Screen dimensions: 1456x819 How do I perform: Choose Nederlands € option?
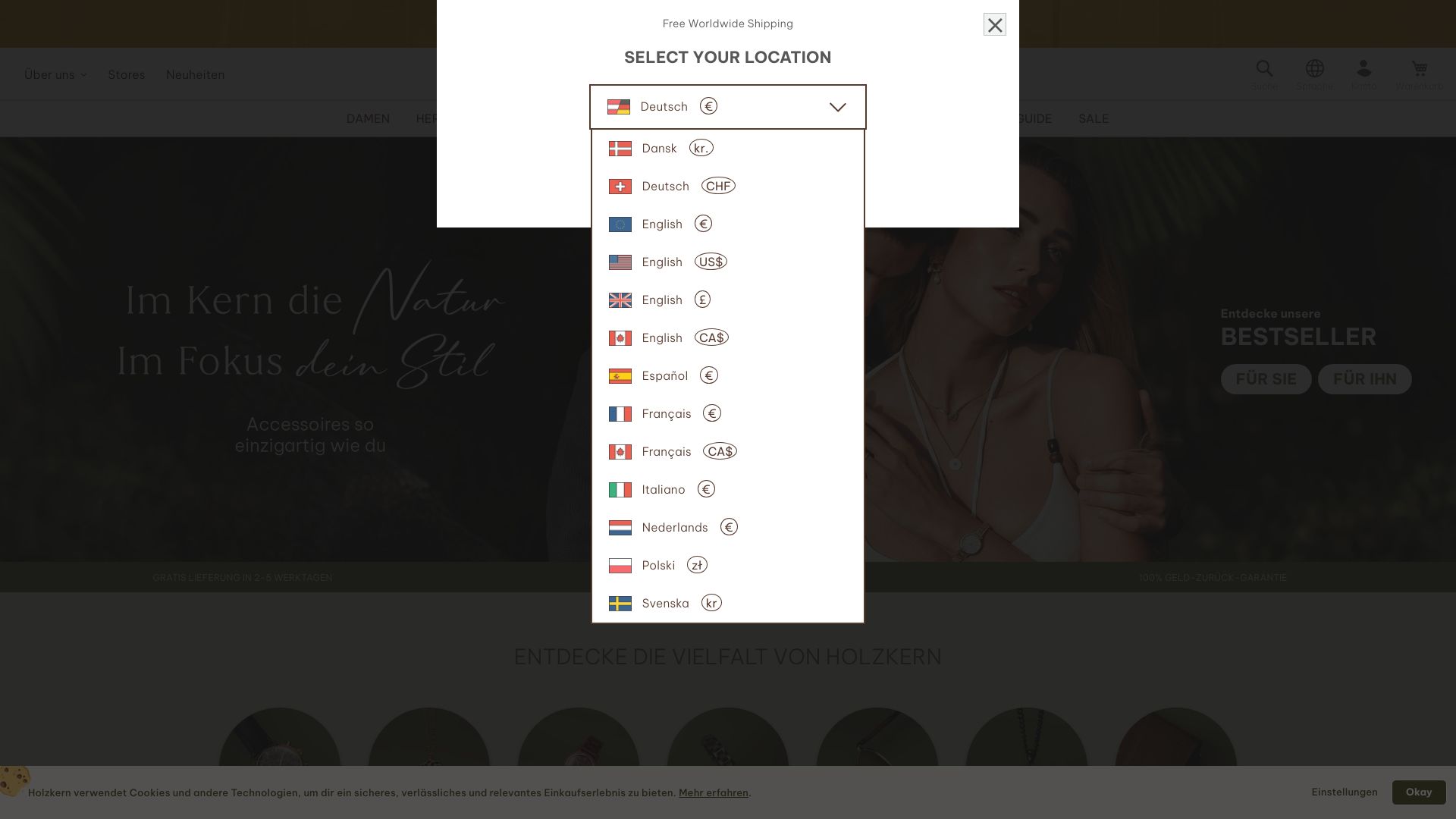click(727, 528)
